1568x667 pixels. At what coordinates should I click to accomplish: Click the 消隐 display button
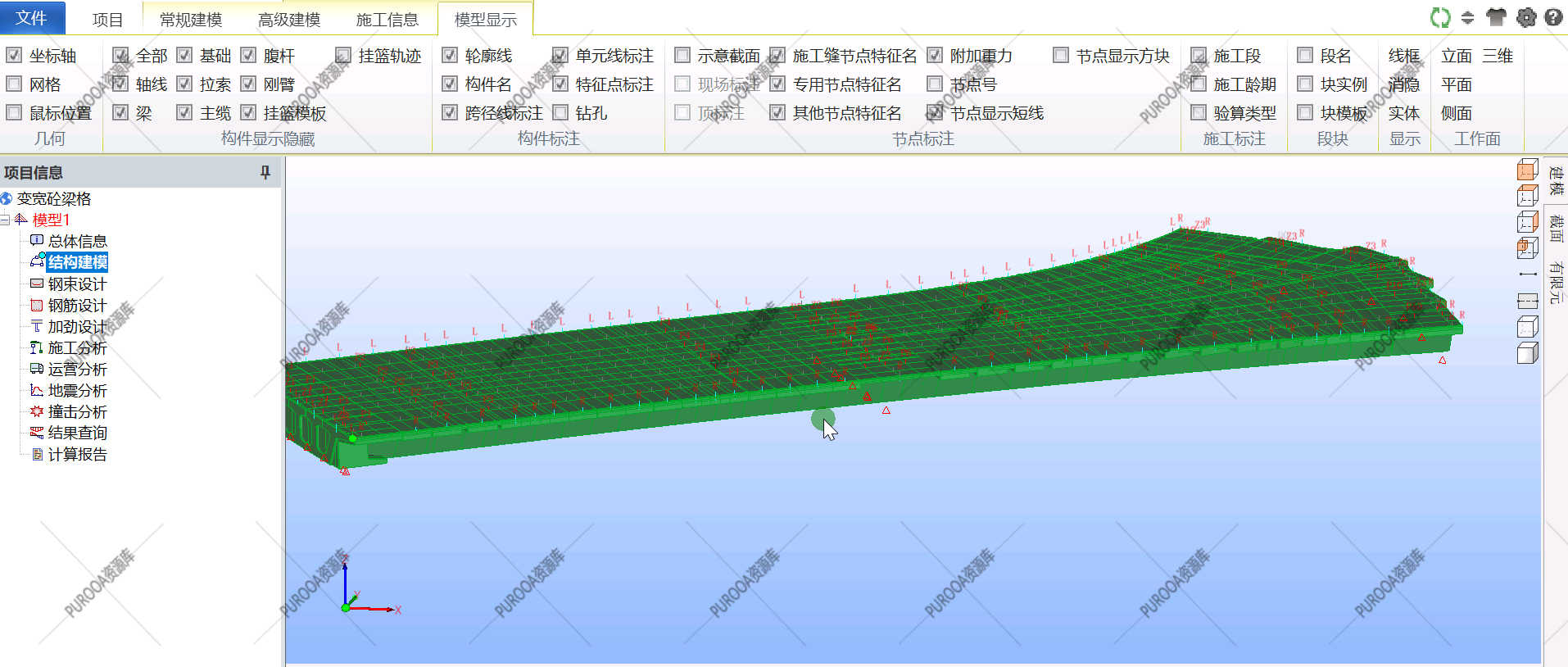1404,84
